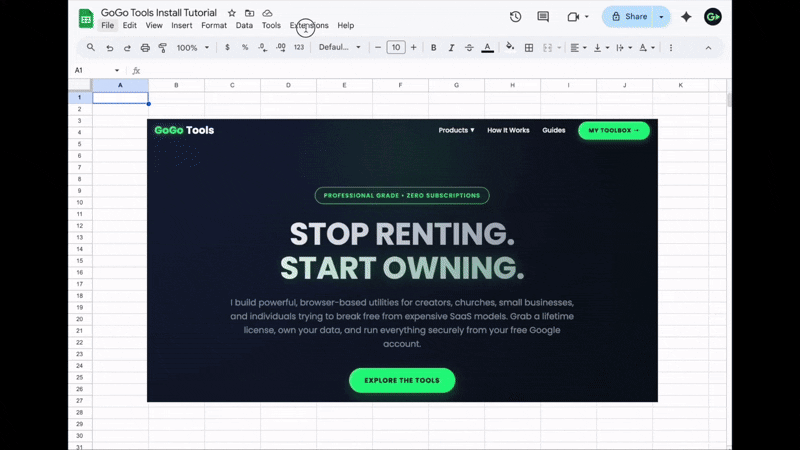
Task: Click the formula bar input
Action: pyautogui.click(x=434, y=70)
